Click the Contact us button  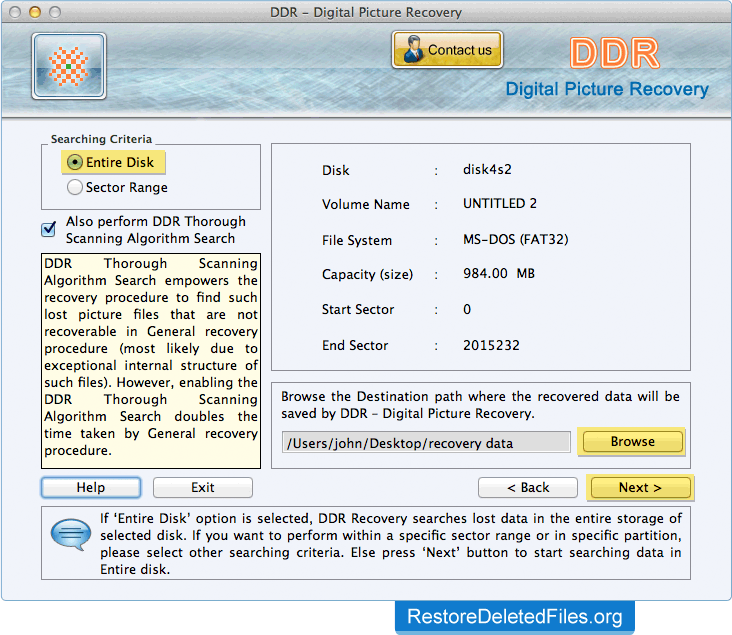(x=447, y=49)
